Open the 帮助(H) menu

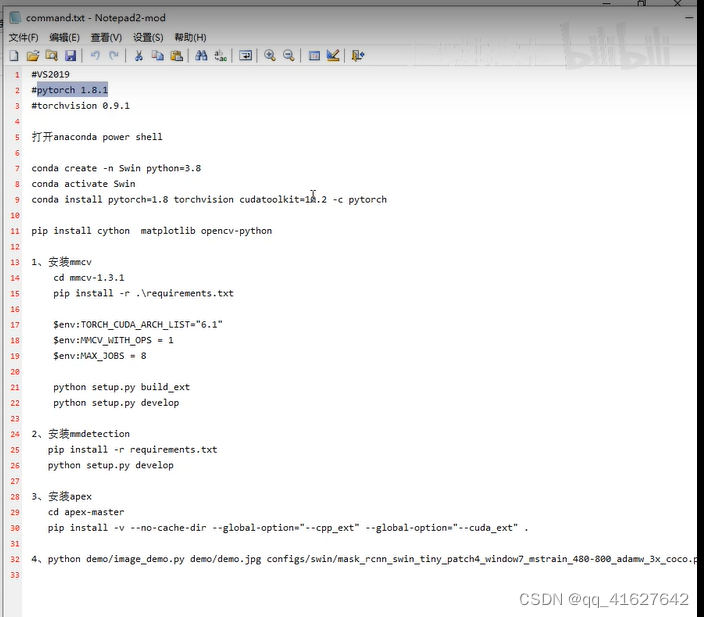click(x=190, y=38)
